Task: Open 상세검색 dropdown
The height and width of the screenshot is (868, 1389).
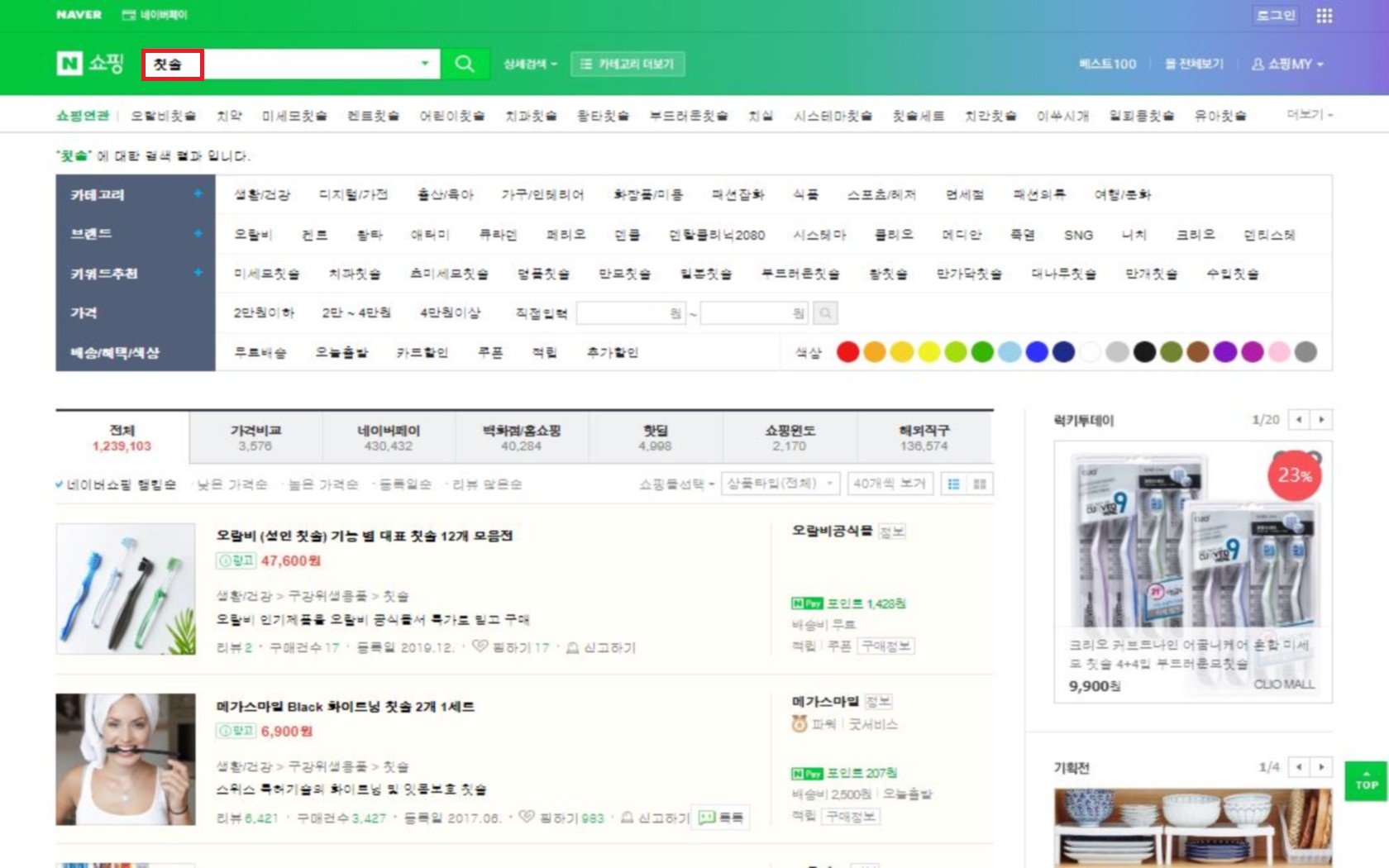Action: click(x=530, y=64)
